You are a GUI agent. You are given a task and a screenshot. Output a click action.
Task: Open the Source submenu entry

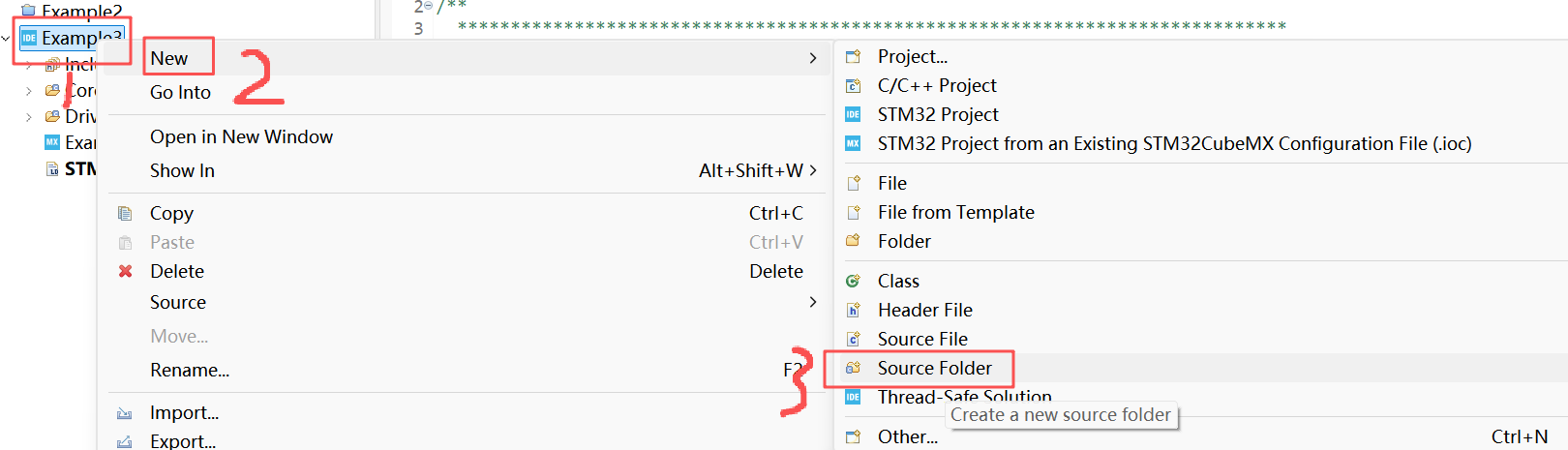(x=178, y=302)
